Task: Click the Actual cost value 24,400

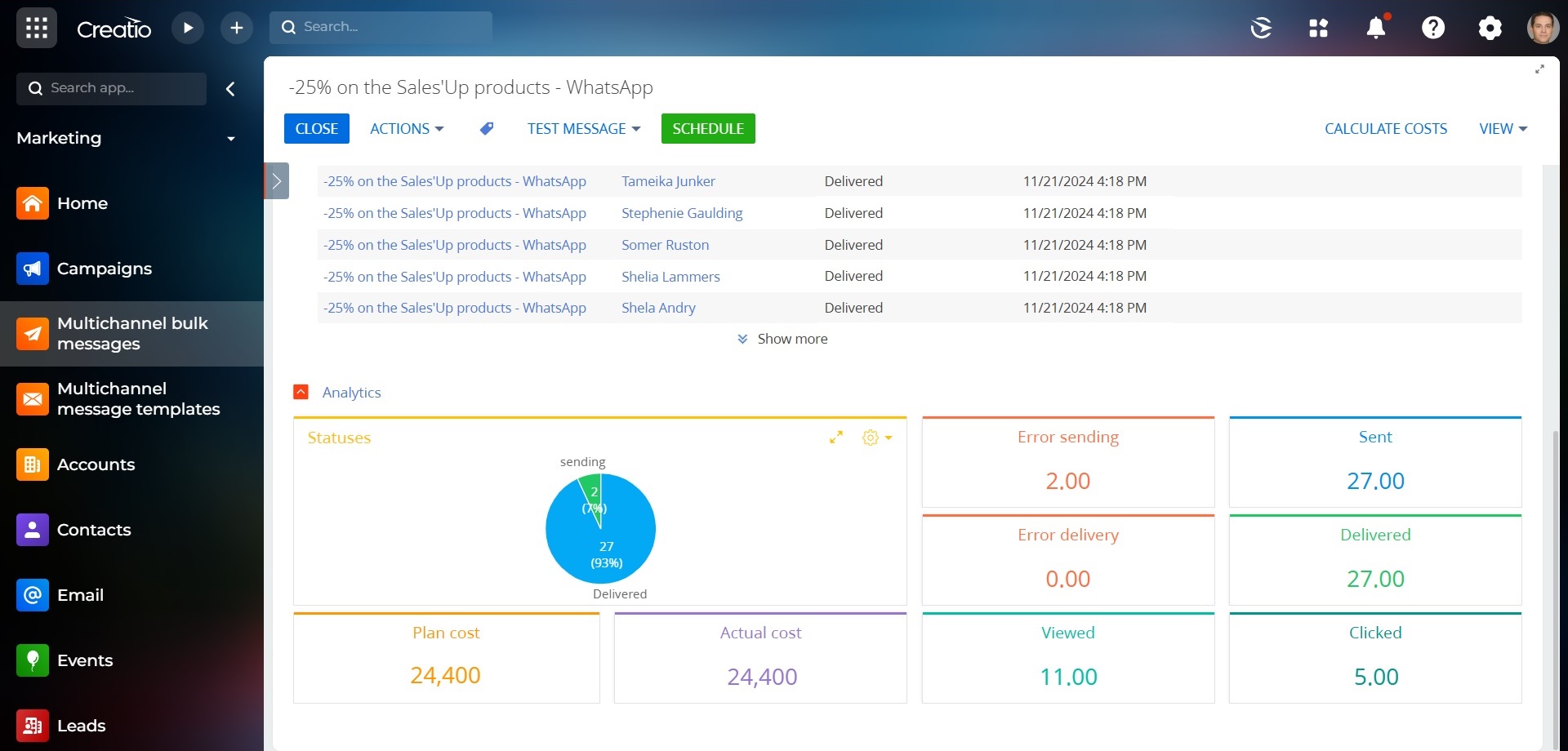Action: point(762,677)
